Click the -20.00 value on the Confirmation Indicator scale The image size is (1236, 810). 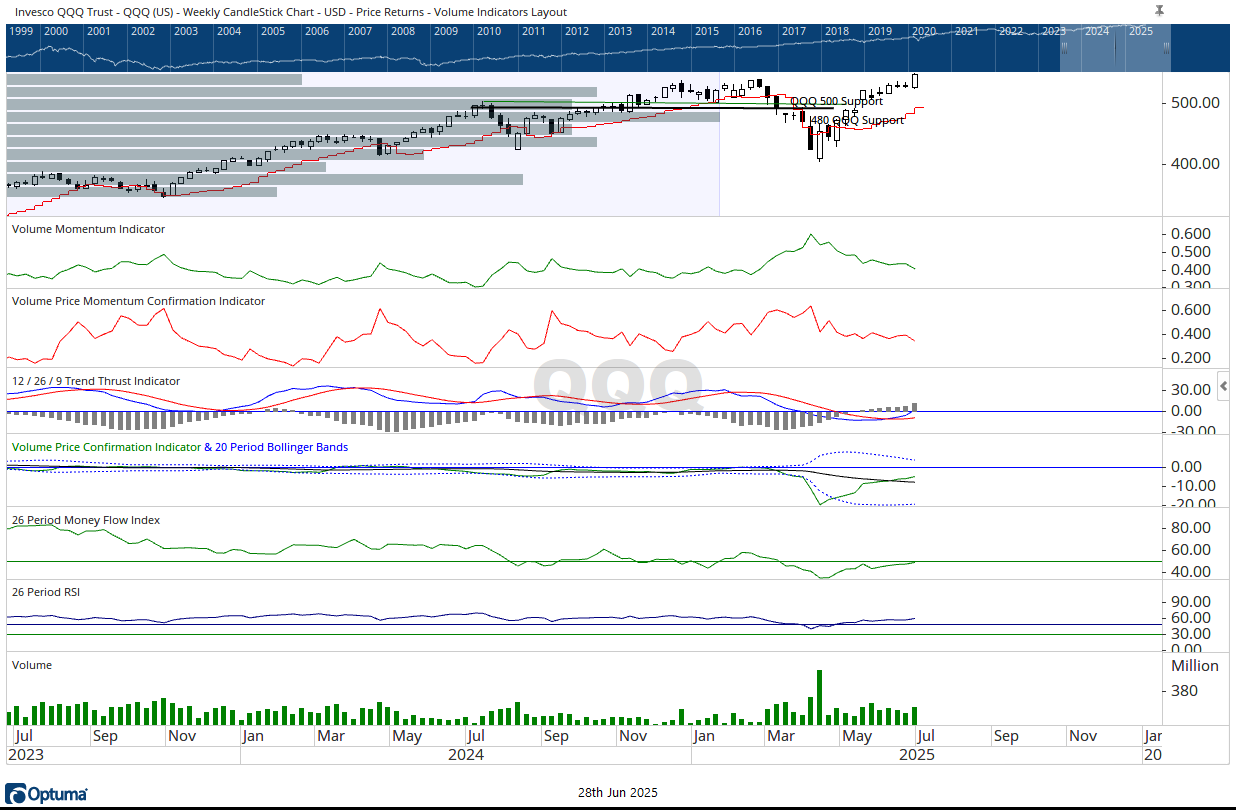(x=1192, y=505)
